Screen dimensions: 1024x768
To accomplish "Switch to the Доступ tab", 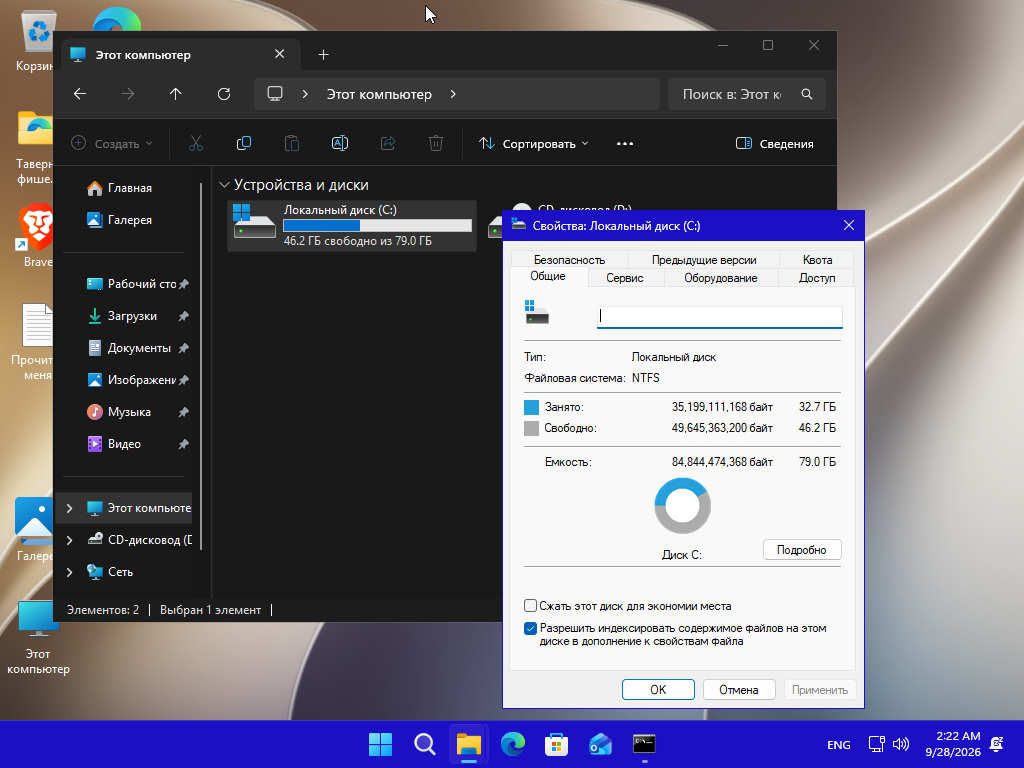I will (x=817, y=278).
